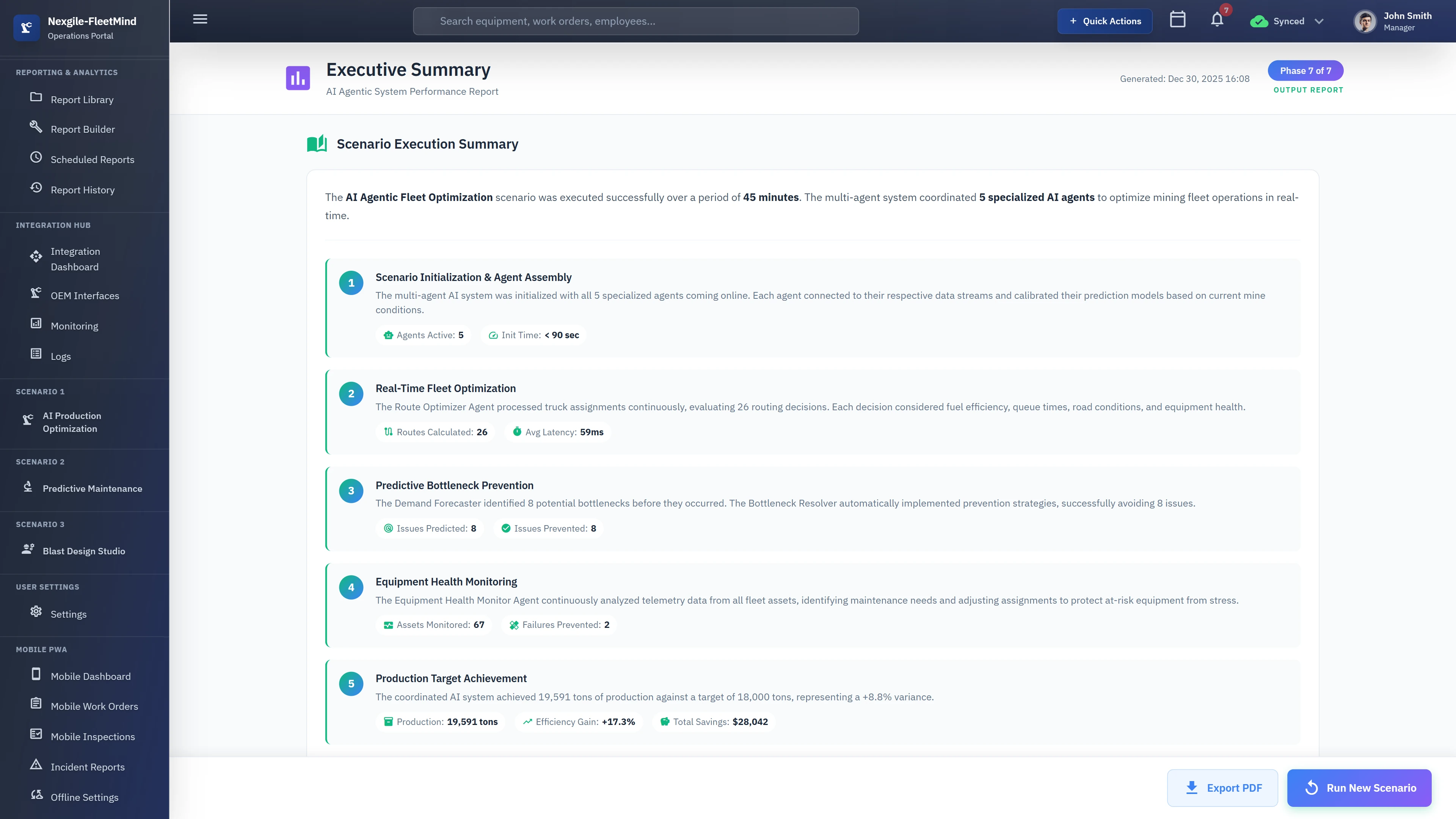Open the Quick Actions panel
1456x819 pixels.
pos(1105,21)
